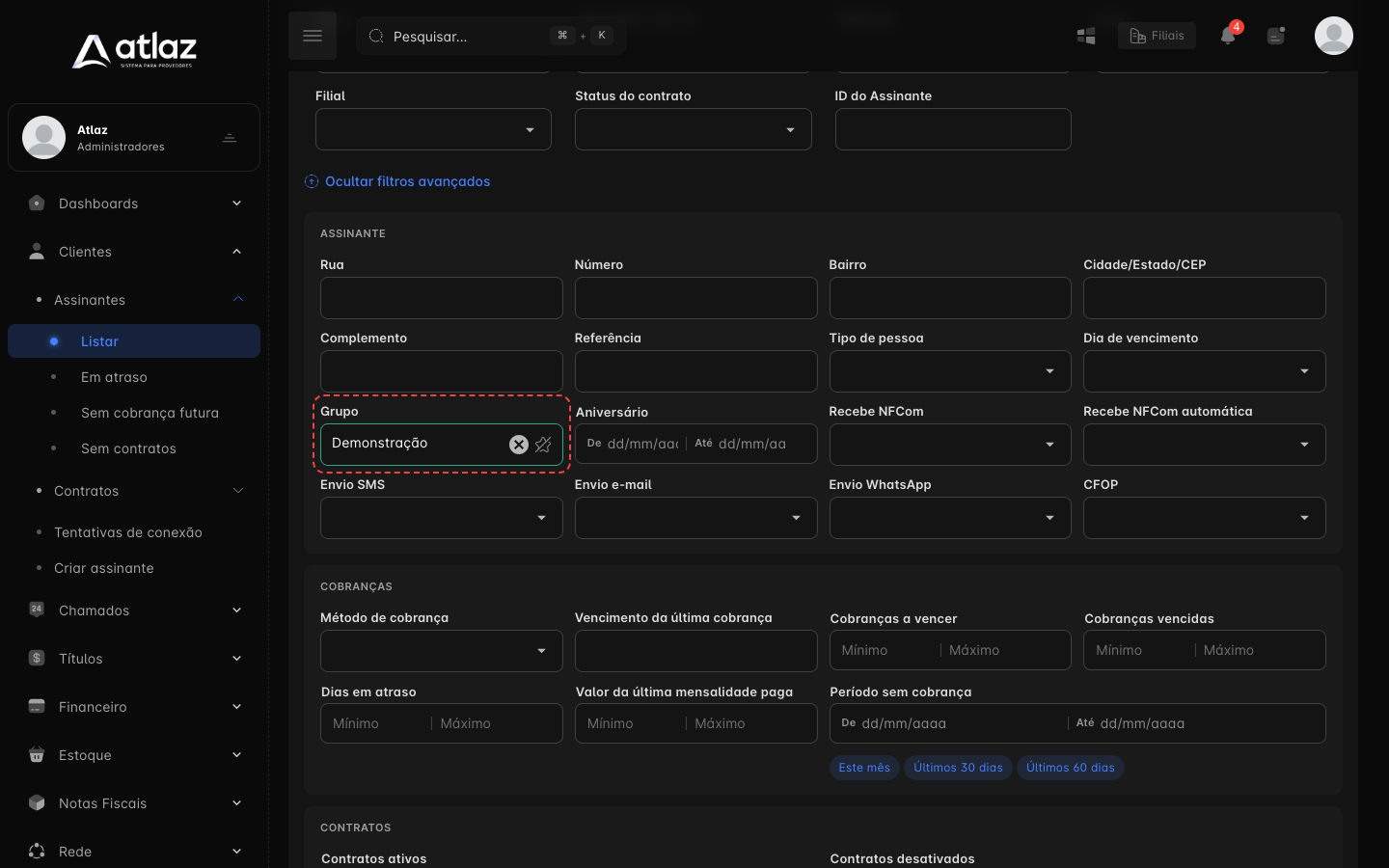1389x868 pixels.
Task: Collapse the Assinantes submenu chevron
Action: pos(237,299)
